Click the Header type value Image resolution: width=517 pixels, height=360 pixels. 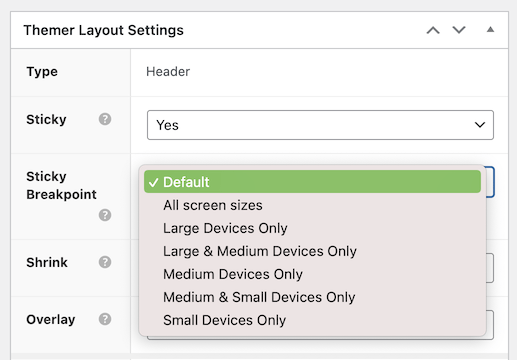coord(168,72)
